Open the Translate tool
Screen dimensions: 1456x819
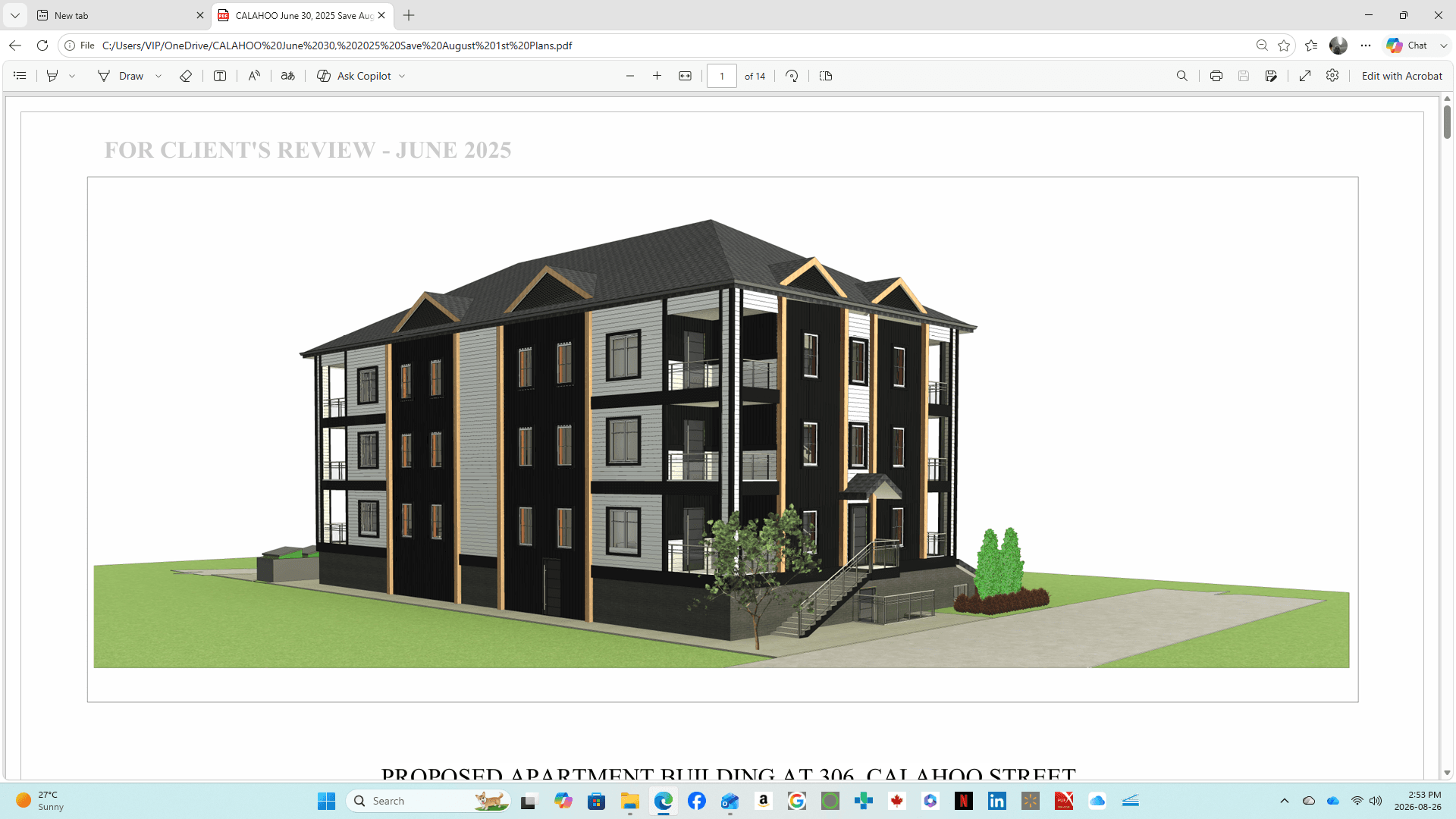pos(288,76)
